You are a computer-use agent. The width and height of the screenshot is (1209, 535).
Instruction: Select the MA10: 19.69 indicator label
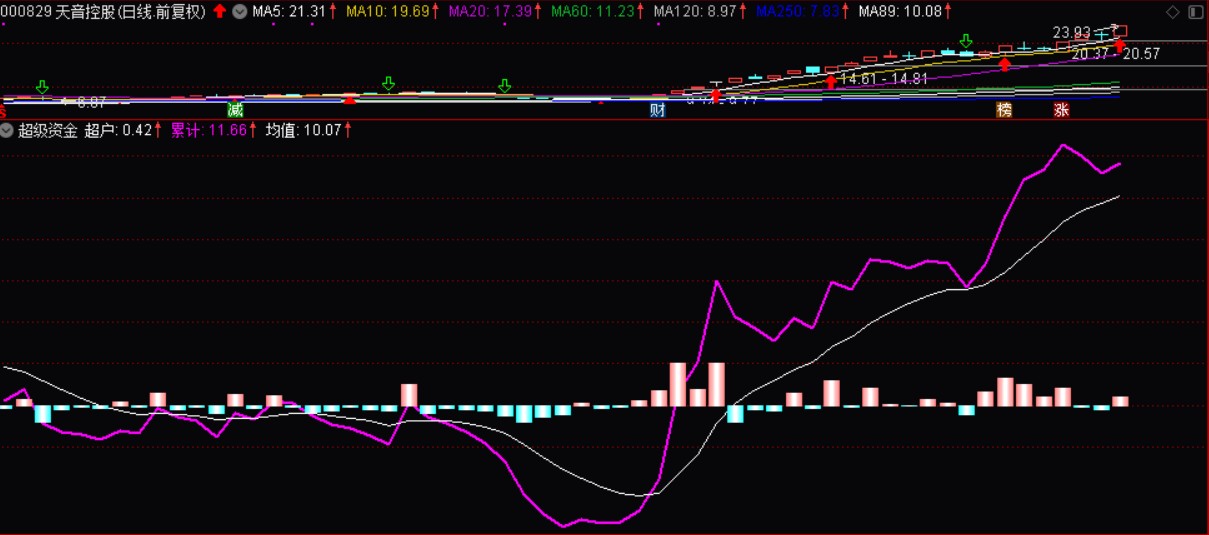point(388,12)
